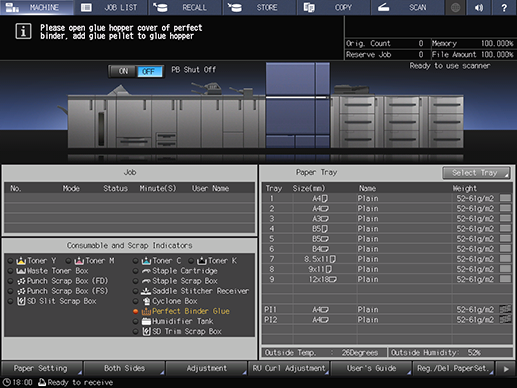Click the information icon beside the message
Screen dimensions: 517x388
pyautogui.click(x=23, y=32)
